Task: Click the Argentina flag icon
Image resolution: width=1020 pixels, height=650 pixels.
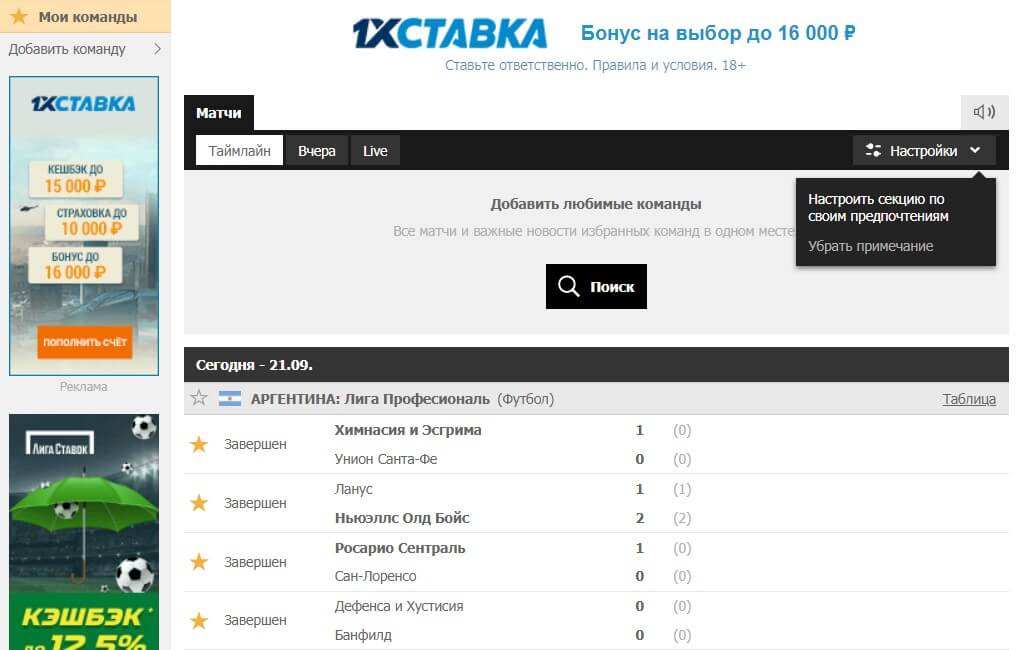Action: 230,398
